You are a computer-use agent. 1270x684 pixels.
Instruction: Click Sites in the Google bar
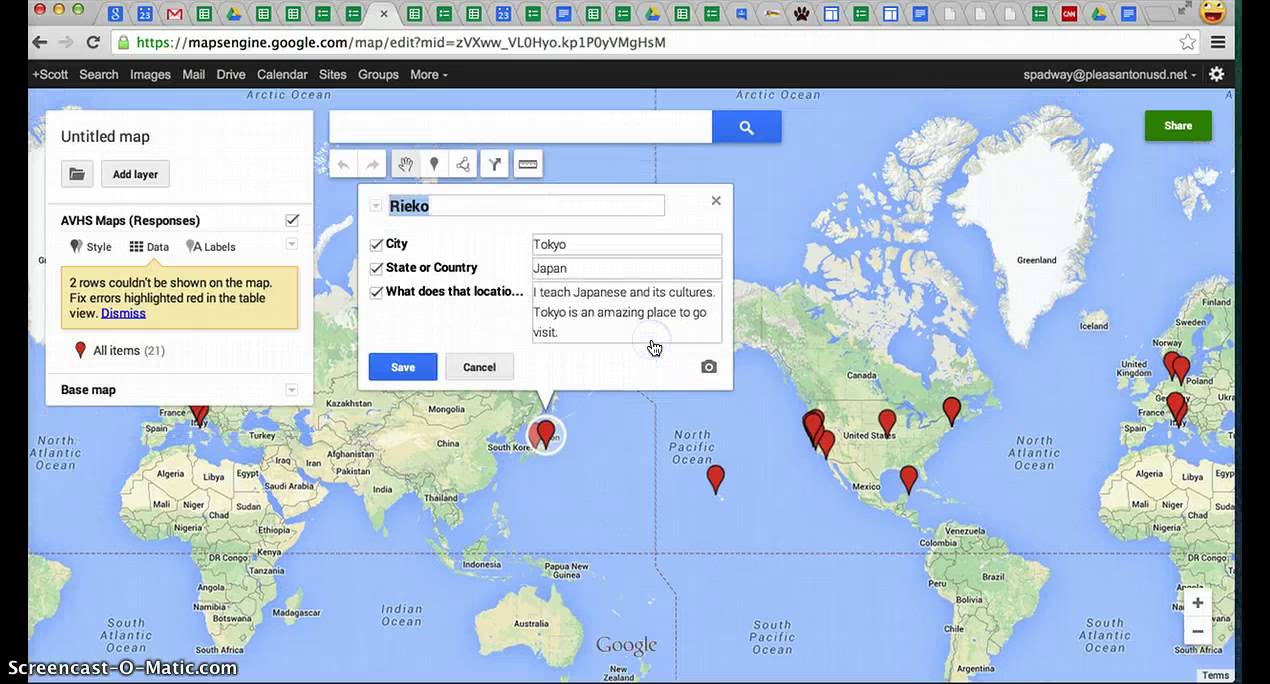click(x=333, y=74)
